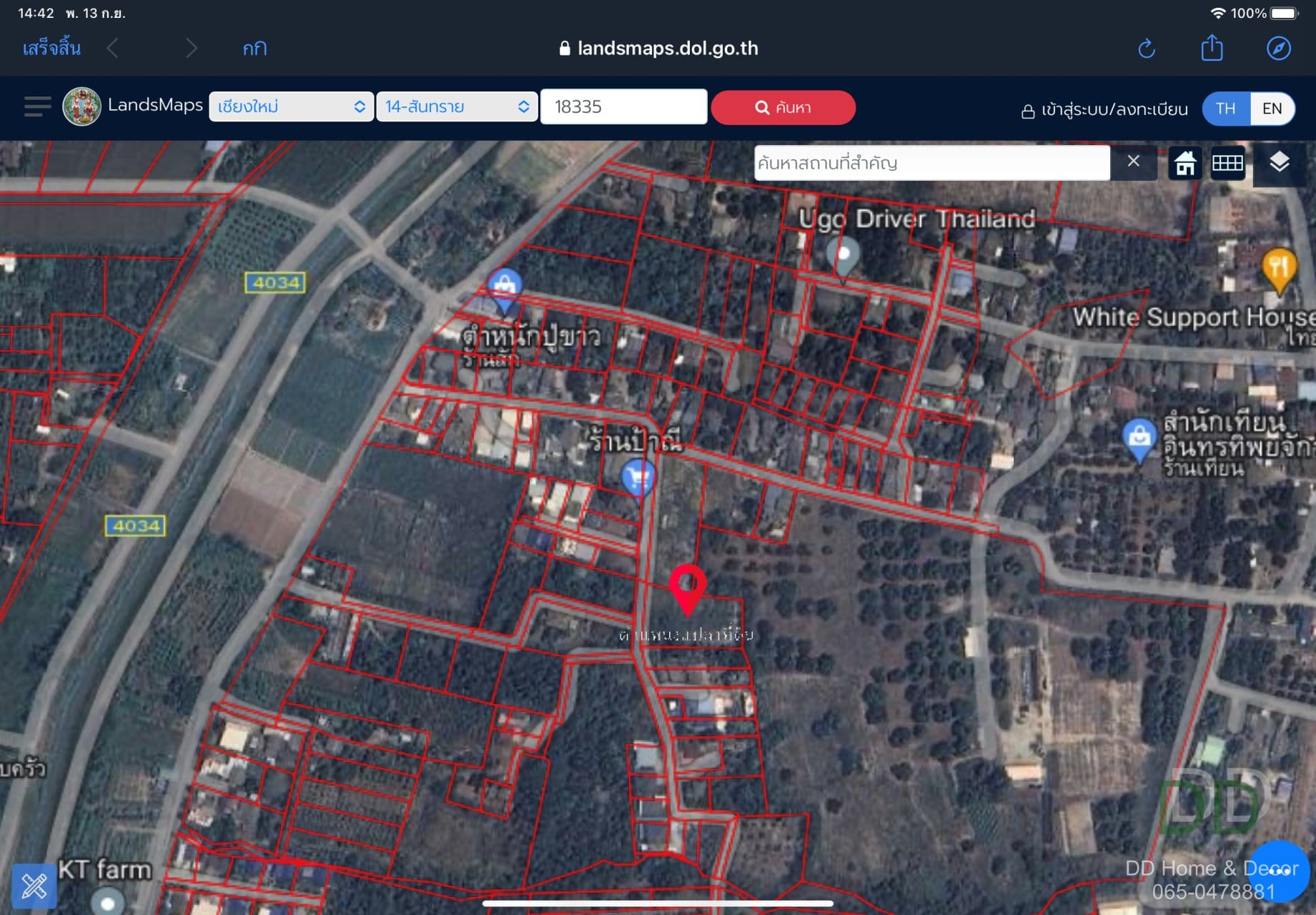Screen dimensions: 1316x915
Task: Open in Safari compass icon
Action: [1279, 49]
